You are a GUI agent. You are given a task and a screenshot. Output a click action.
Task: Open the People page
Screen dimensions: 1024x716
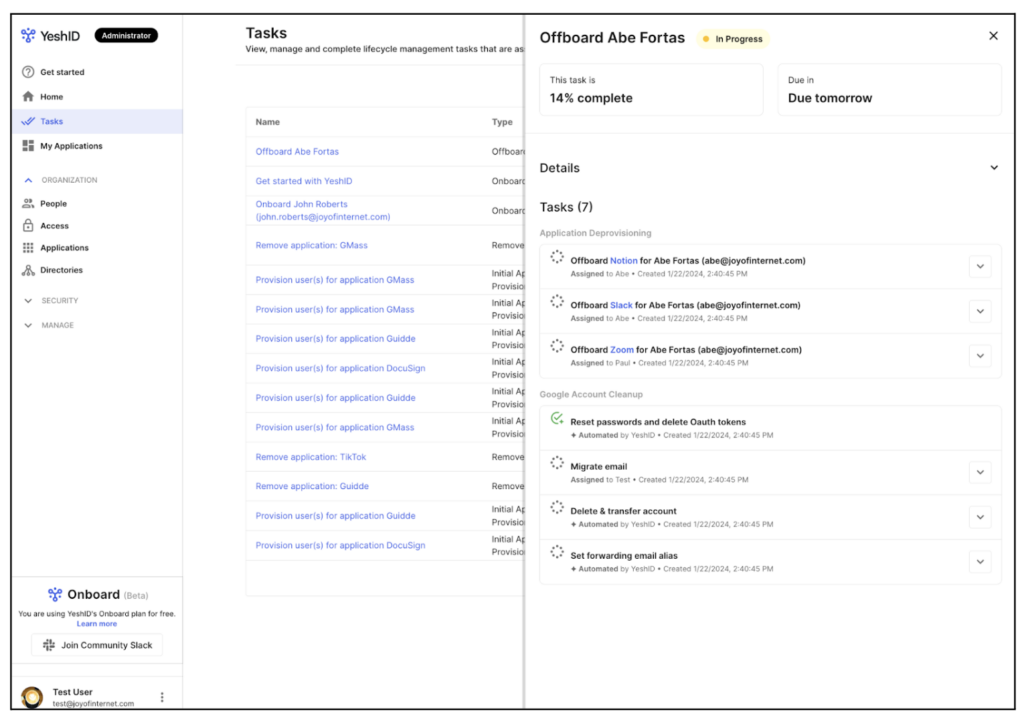97,203
